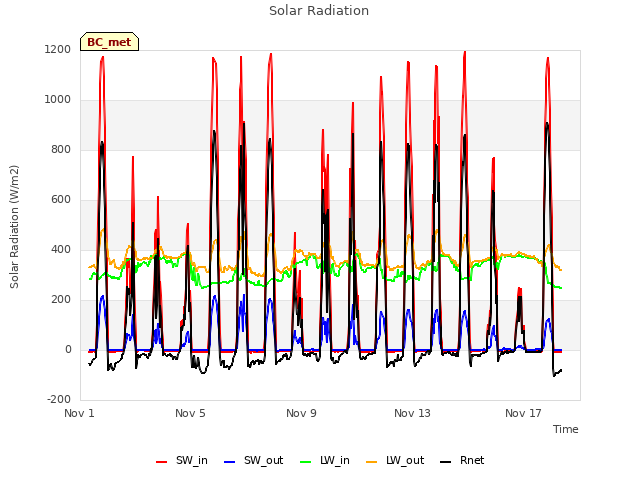Click the 800 y-axis tick label
The image size is (640, 480).
click(x=61, y=149)
